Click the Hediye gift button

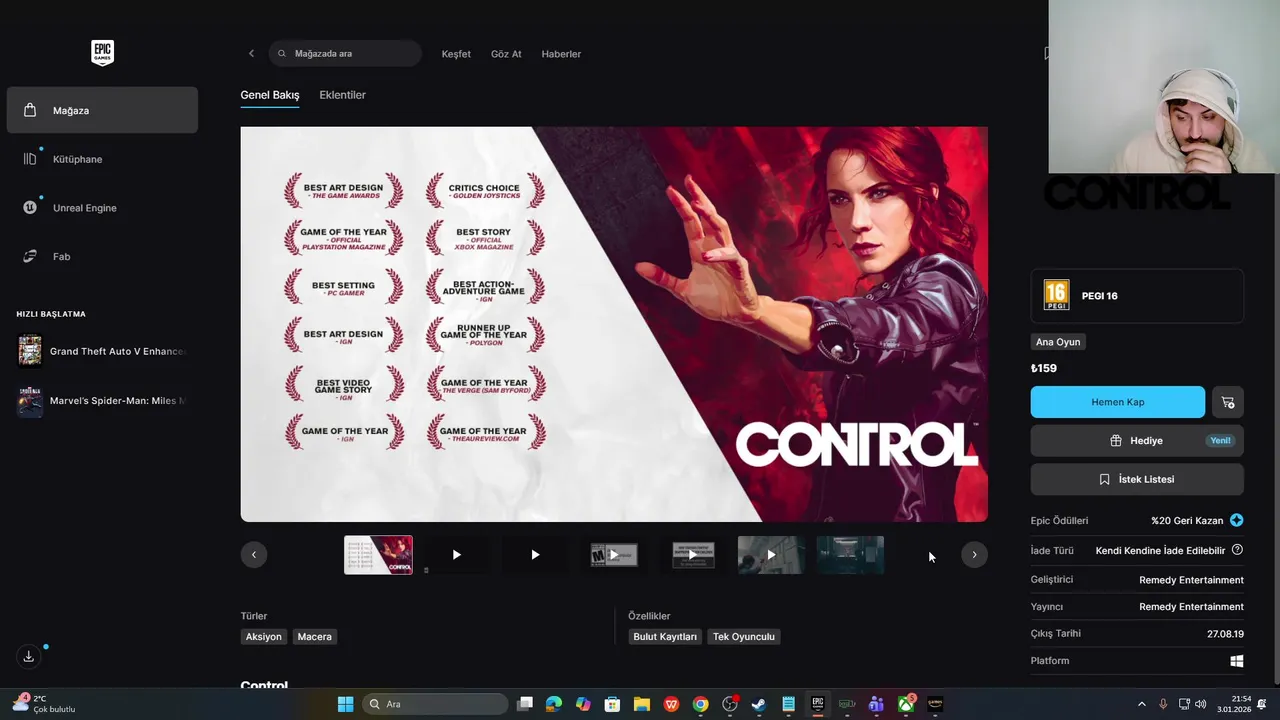(1137, 440)
